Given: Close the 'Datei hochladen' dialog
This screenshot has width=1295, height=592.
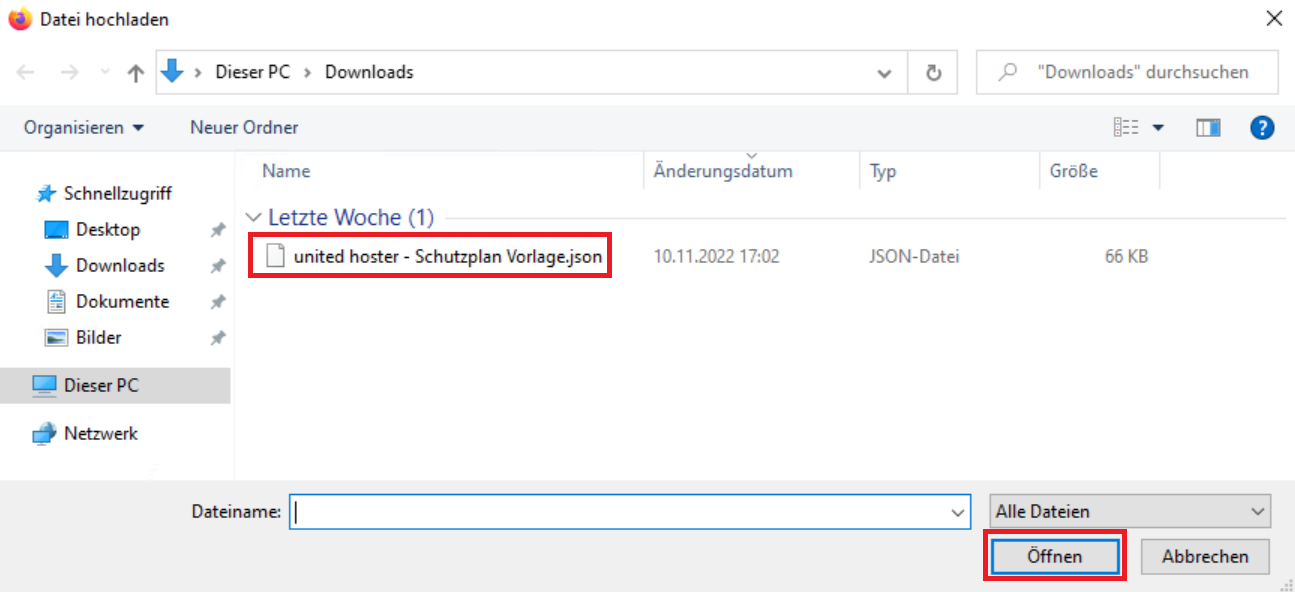Looking at the screenshot, I should (1274, 18).
